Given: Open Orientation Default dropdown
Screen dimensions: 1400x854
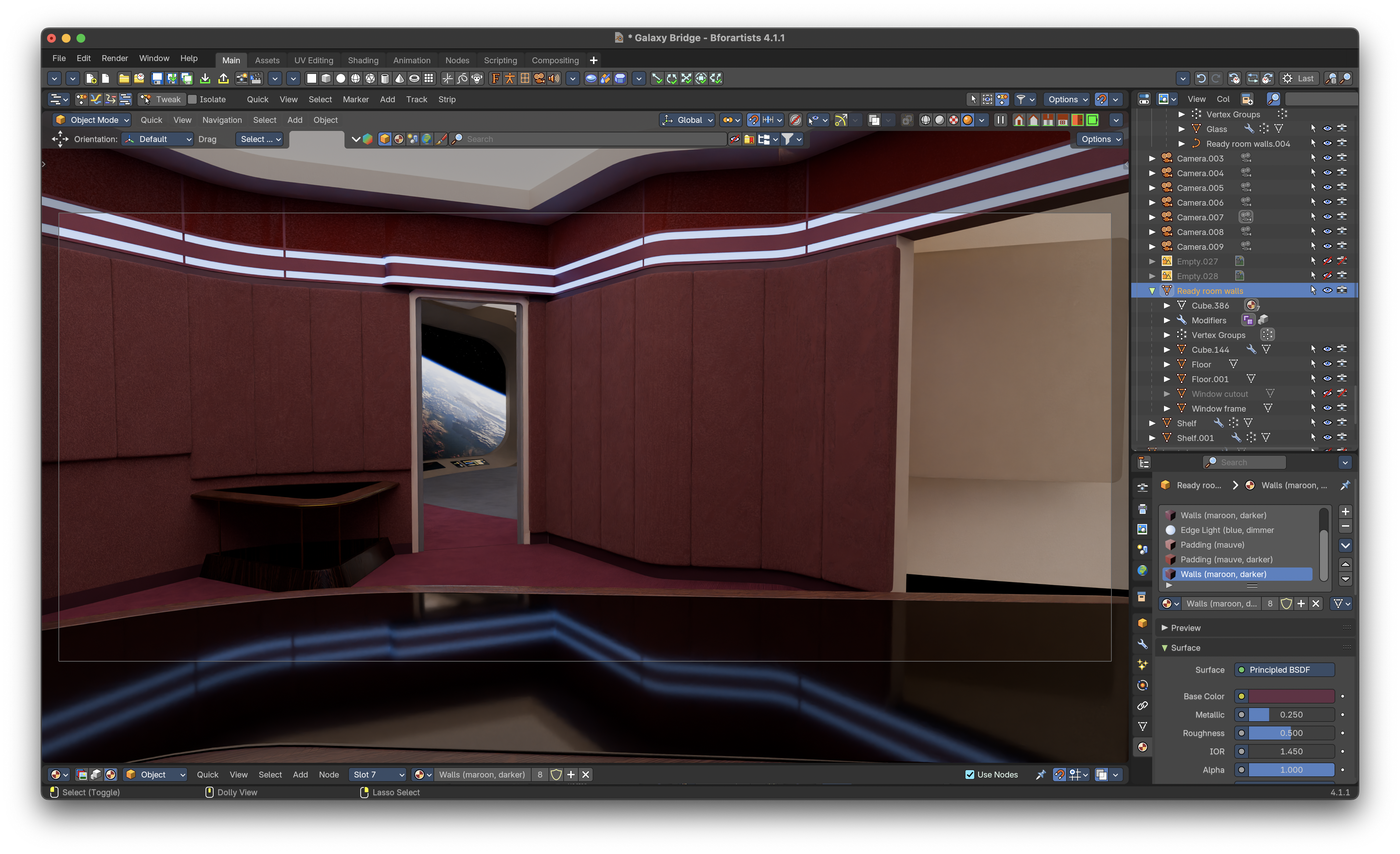Looking at the screenshot, I should (x=158, y=139).
